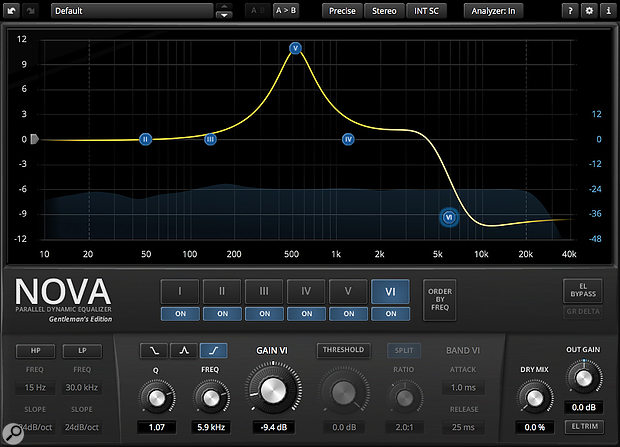Toggle band I ON switch

coord(180,314)
